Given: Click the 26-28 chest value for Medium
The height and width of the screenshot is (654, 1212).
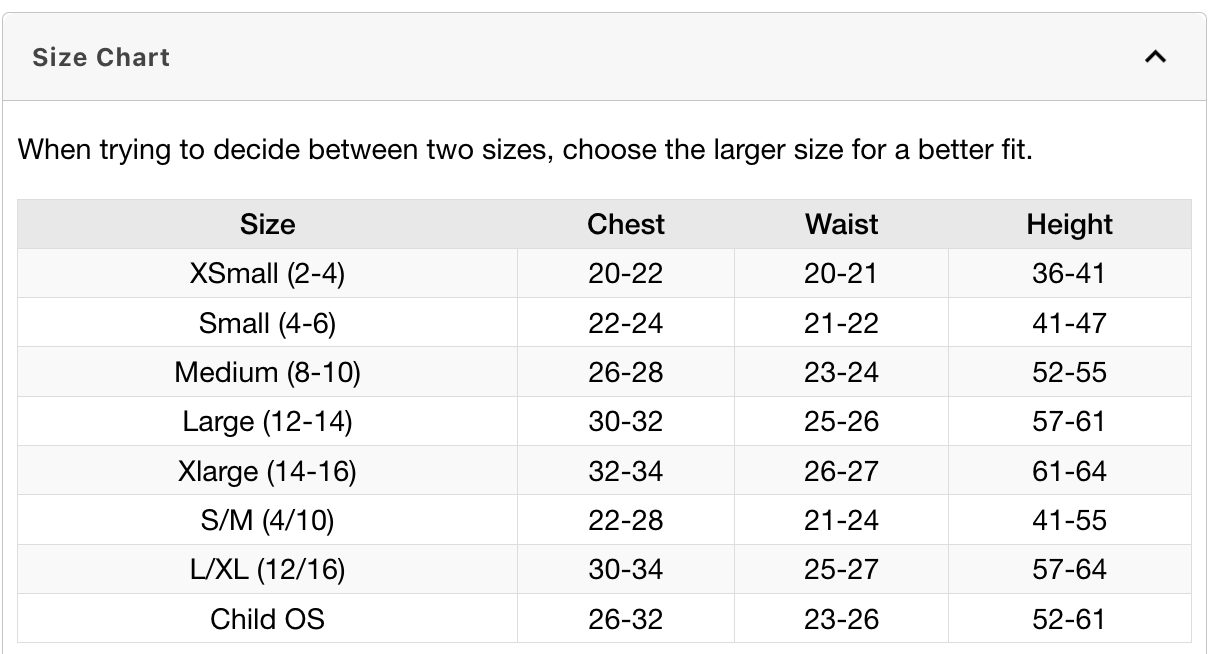Looking at the screenshot, I should 626,372.
